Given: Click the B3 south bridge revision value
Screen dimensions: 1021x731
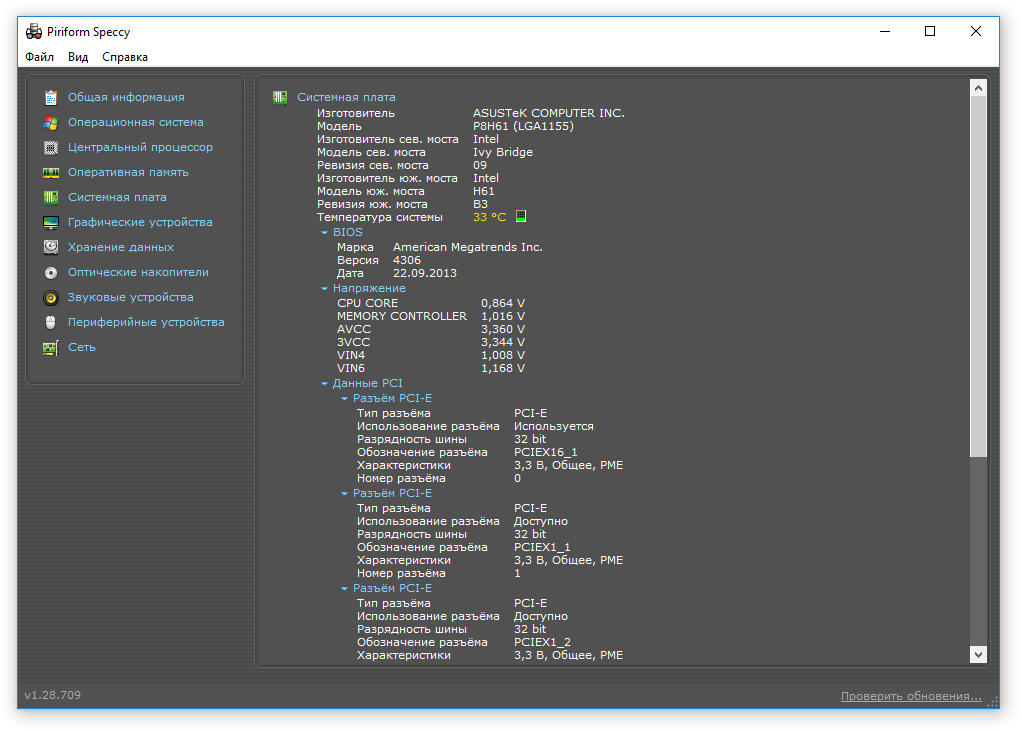Looking at the screenshot, I should pos(480,204).
